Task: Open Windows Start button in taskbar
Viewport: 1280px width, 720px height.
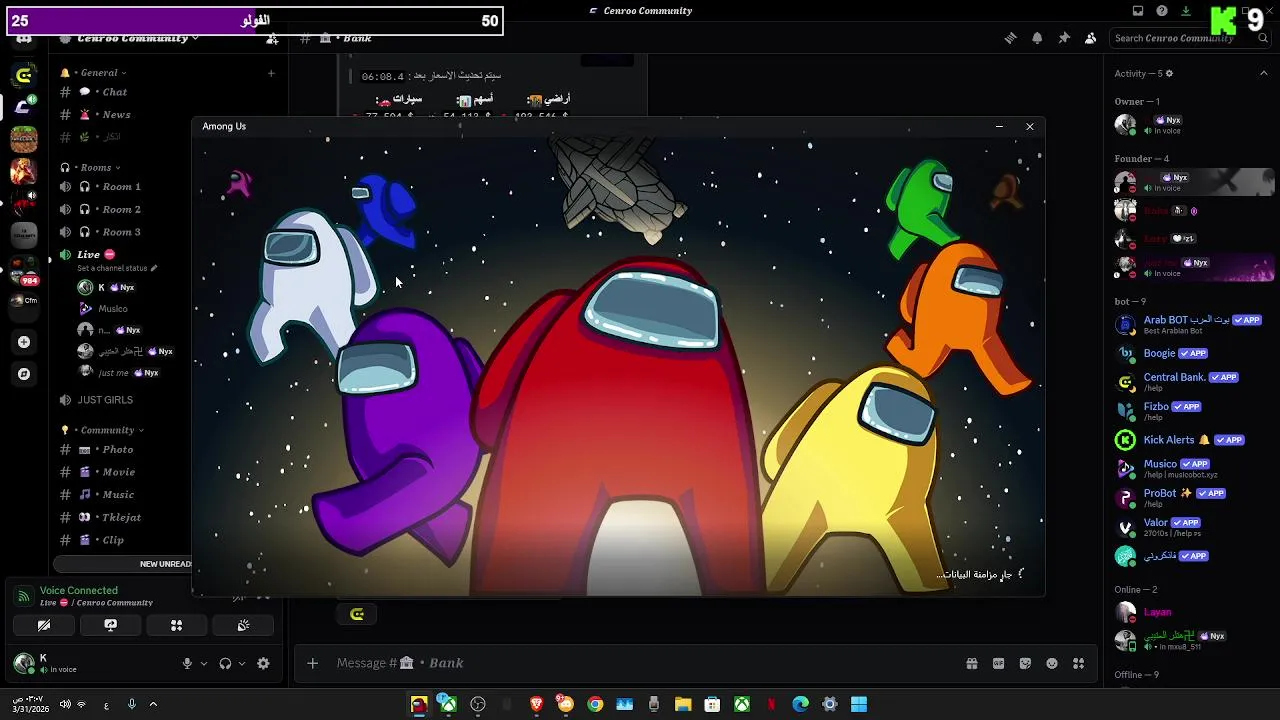Action: tap(859, 704)
